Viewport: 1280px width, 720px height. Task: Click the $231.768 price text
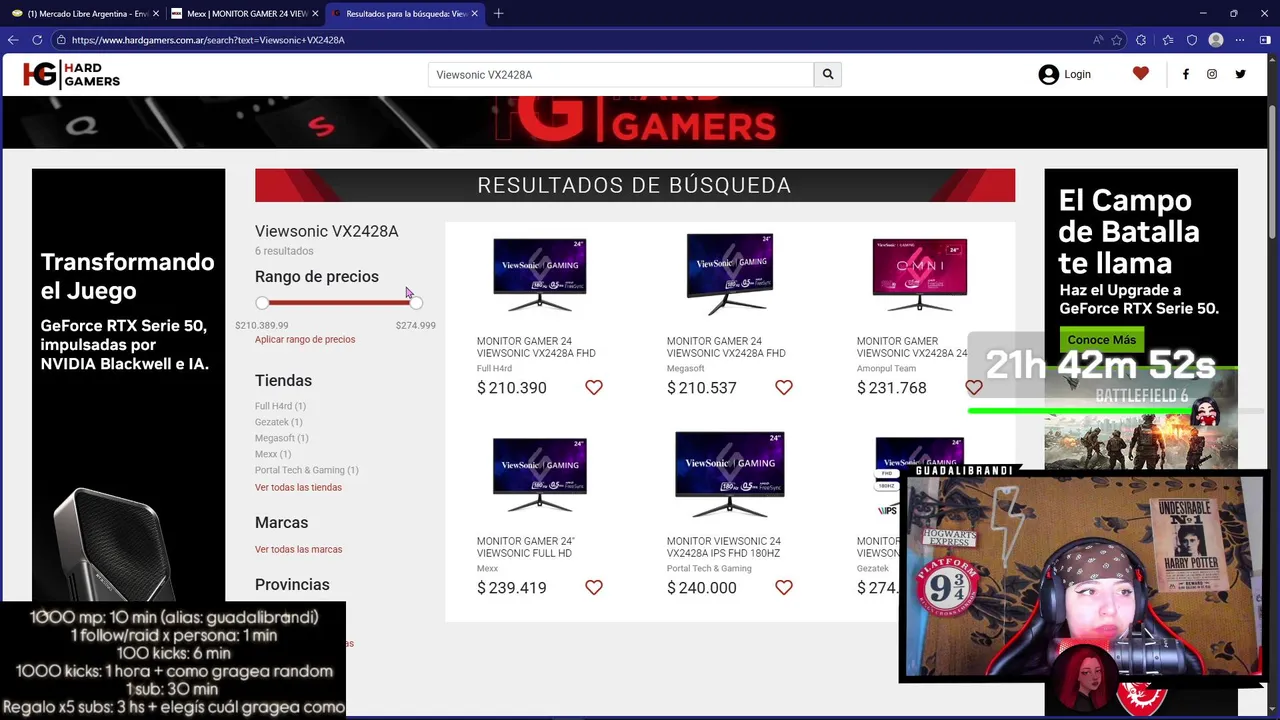tap(892, 388)
